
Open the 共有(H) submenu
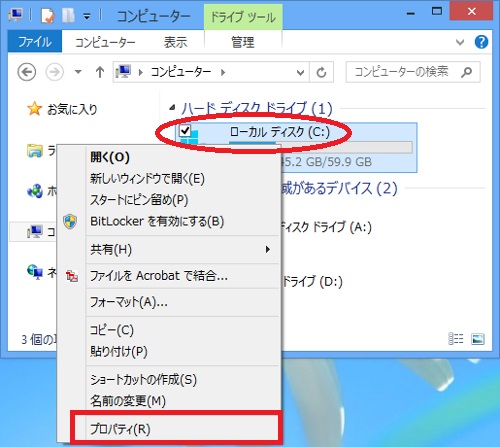182,249
